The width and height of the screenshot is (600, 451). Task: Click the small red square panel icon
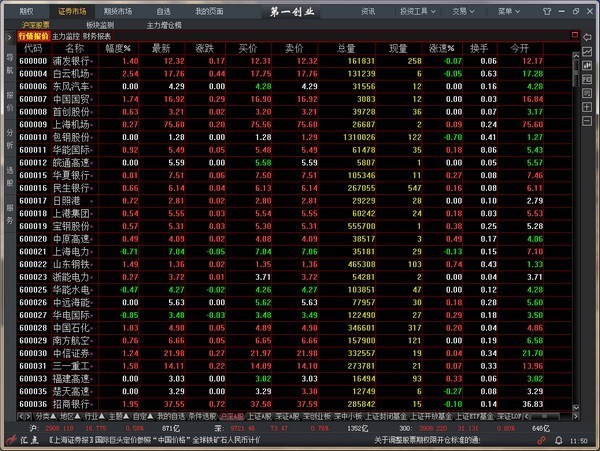(x=575, y=35)
